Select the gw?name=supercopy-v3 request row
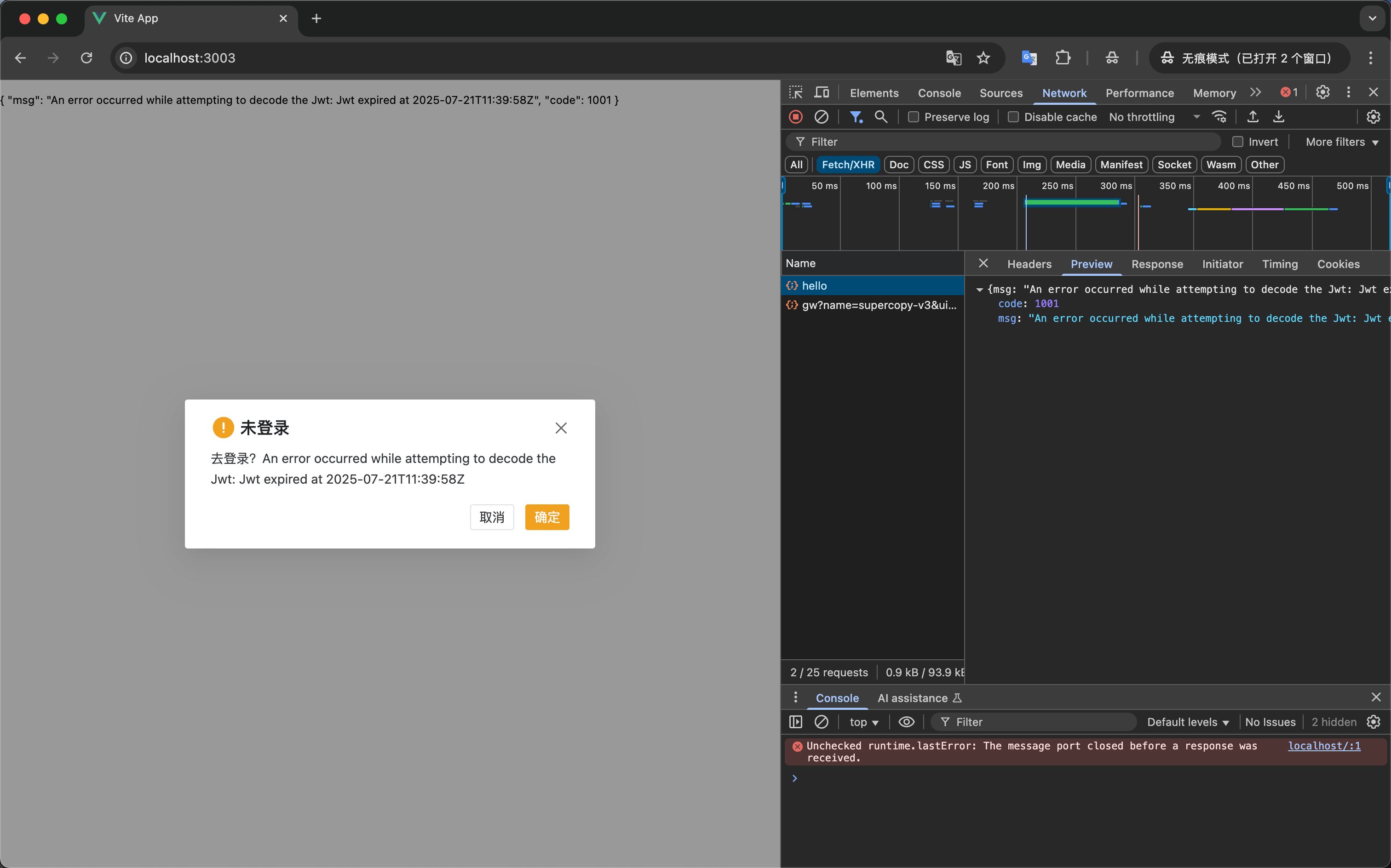 873,305
